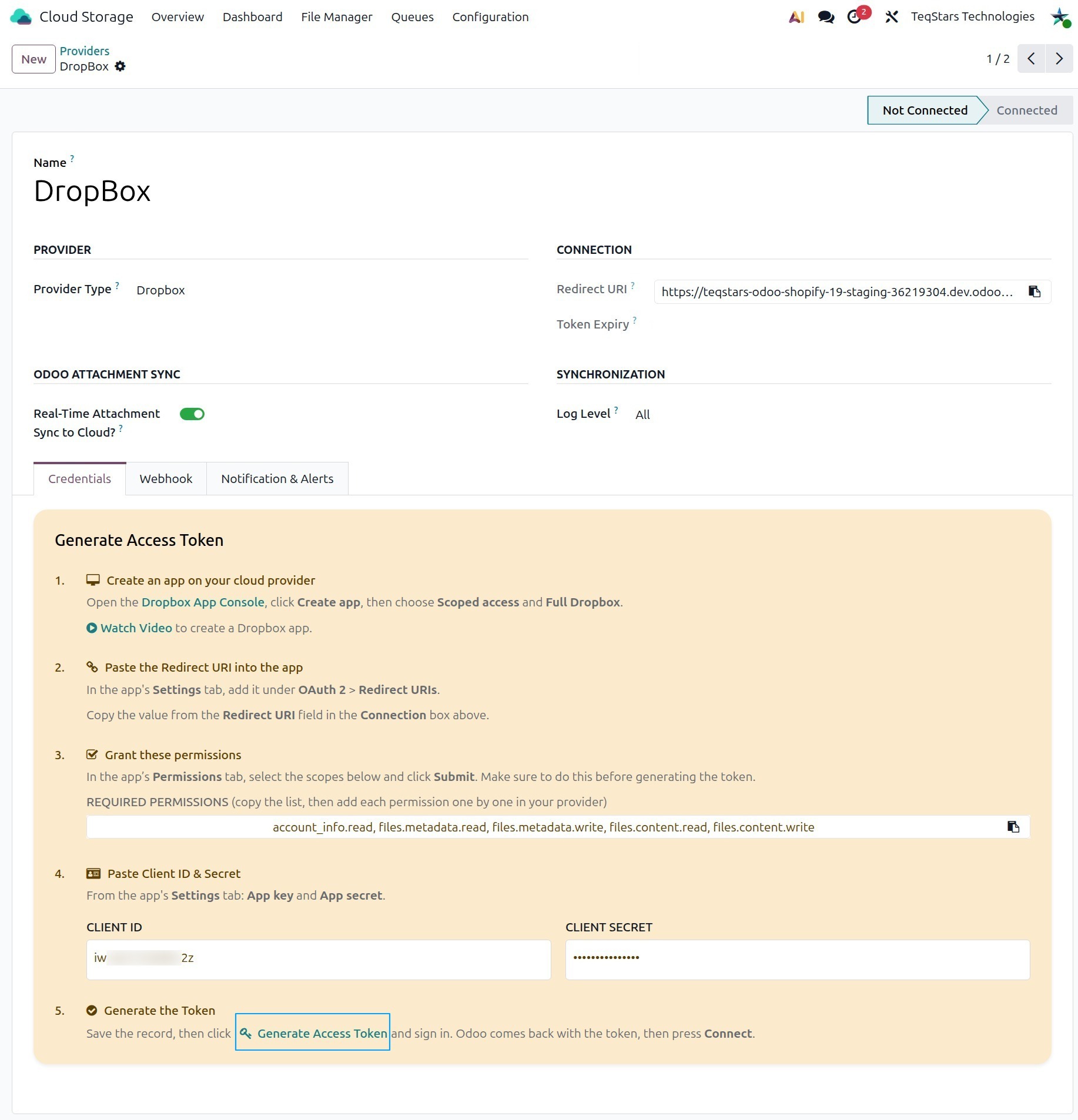The image size is (1078, 1120).
Task: Open the File Manager menu
Action: coord(337,17)
